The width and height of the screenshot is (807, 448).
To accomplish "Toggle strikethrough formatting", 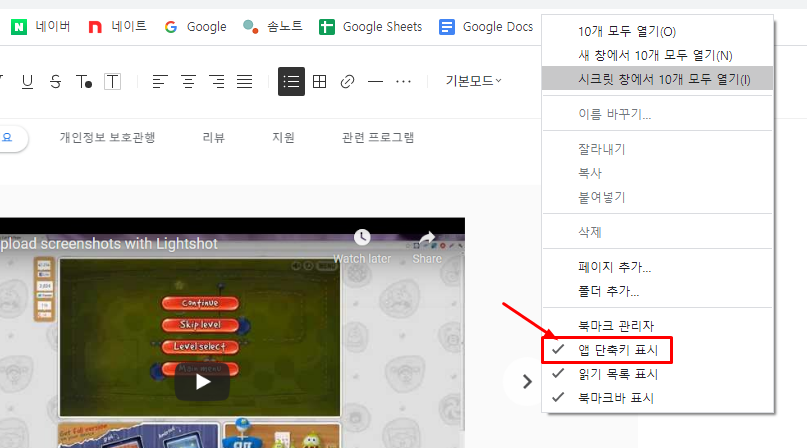I will 56,81.
